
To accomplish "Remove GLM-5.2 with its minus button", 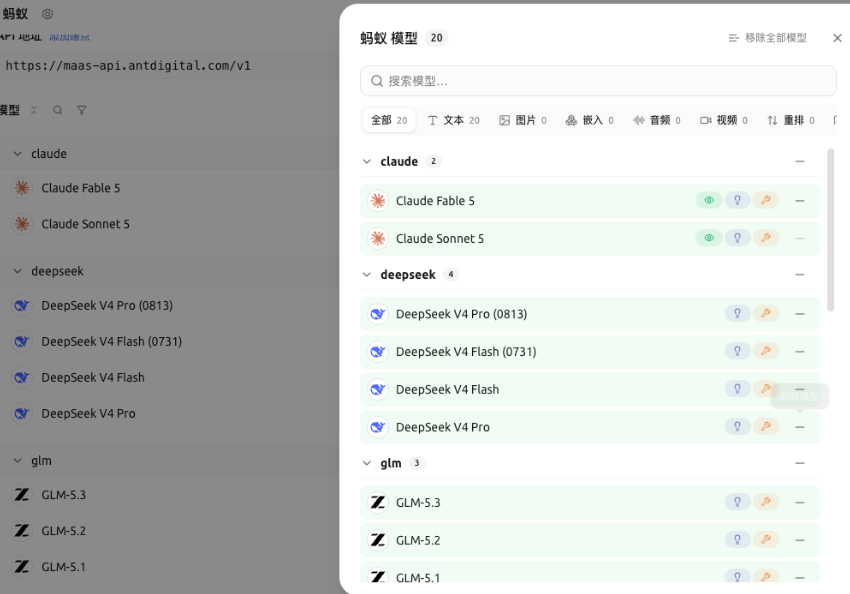I will [800, 540].
